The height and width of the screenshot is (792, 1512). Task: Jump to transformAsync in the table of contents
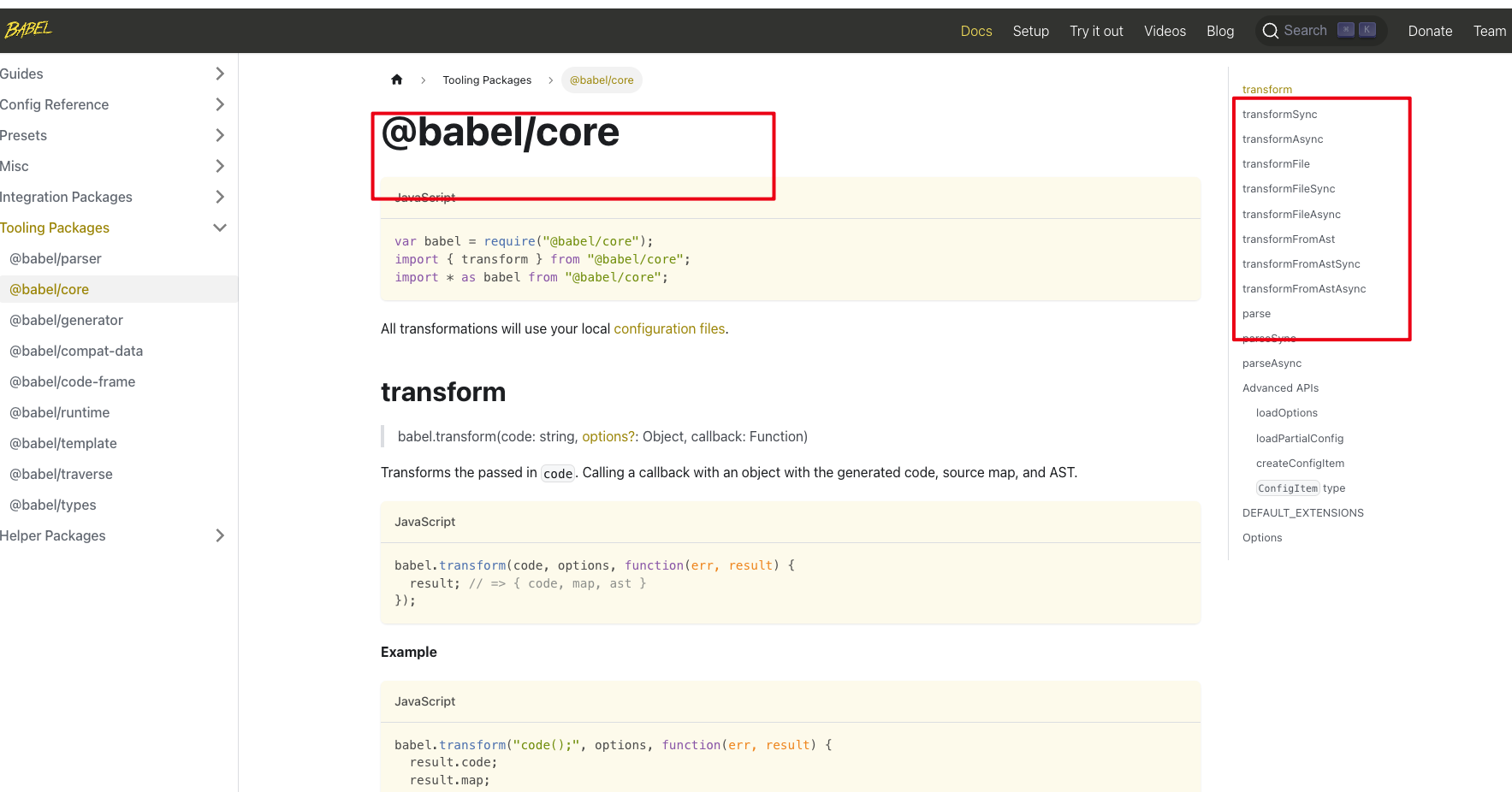click(x=1283, y=139)
